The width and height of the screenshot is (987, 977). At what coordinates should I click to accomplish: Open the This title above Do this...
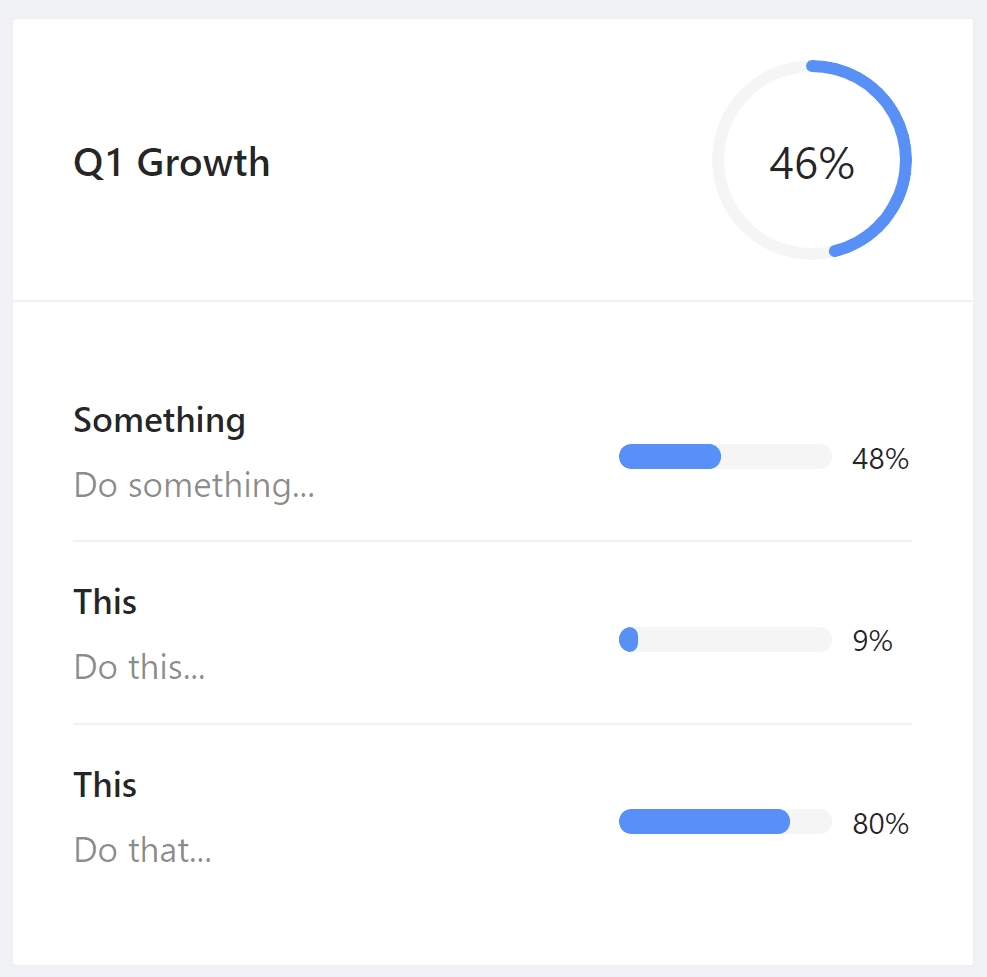(105, 602)
